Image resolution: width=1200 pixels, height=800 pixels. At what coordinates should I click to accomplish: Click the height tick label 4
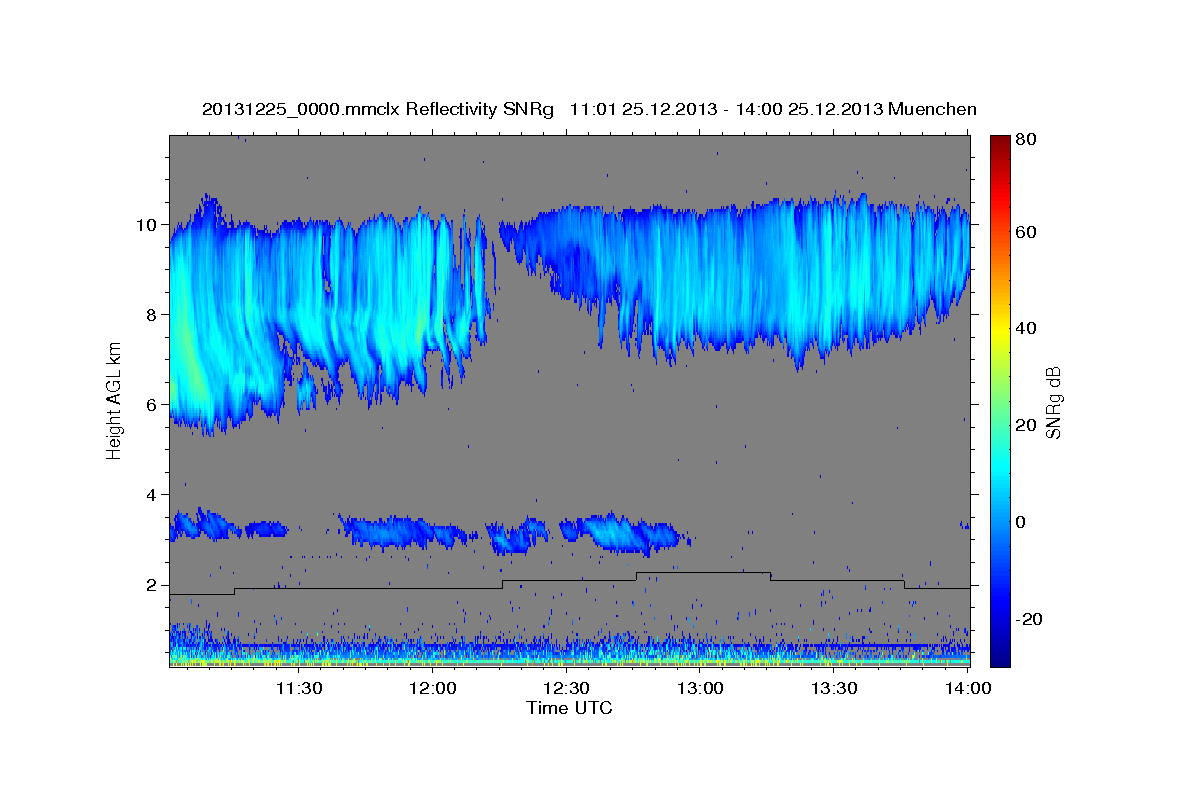(x=151, y=494)
